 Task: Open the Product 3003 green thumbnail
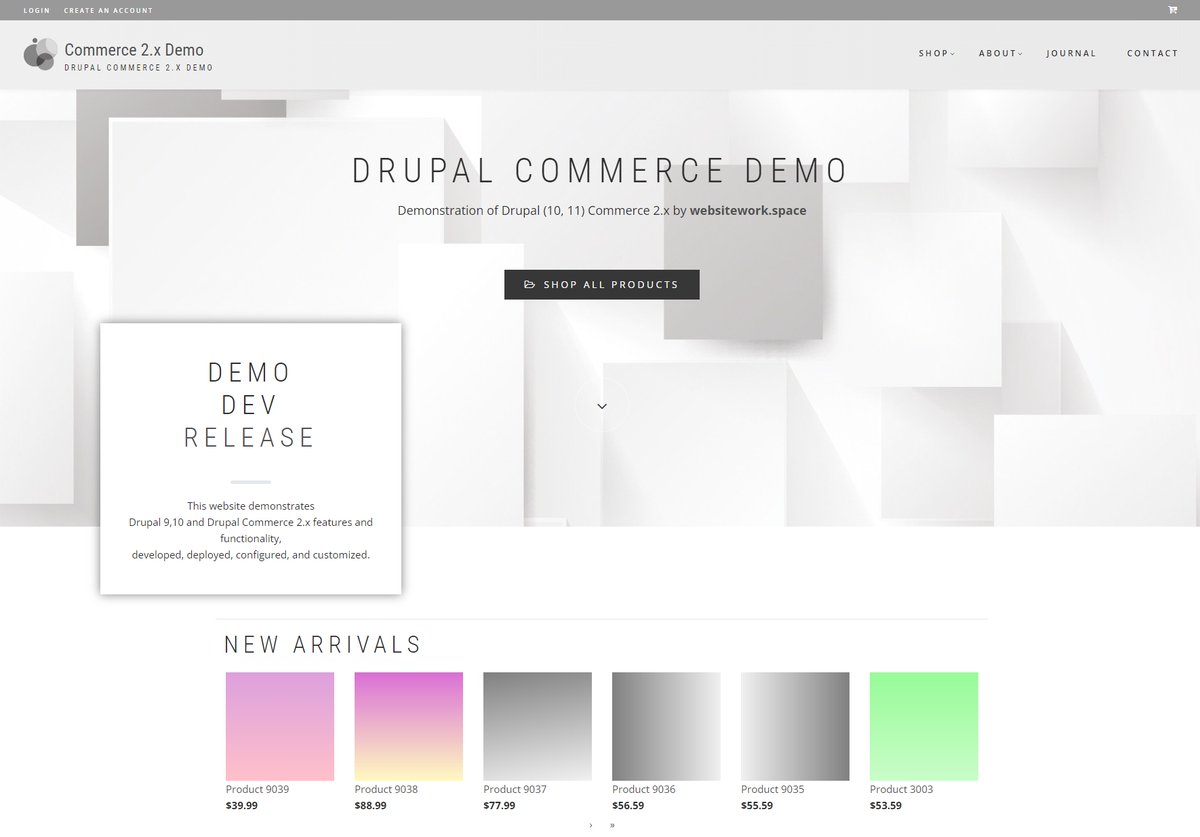click(x=923, y=726)
